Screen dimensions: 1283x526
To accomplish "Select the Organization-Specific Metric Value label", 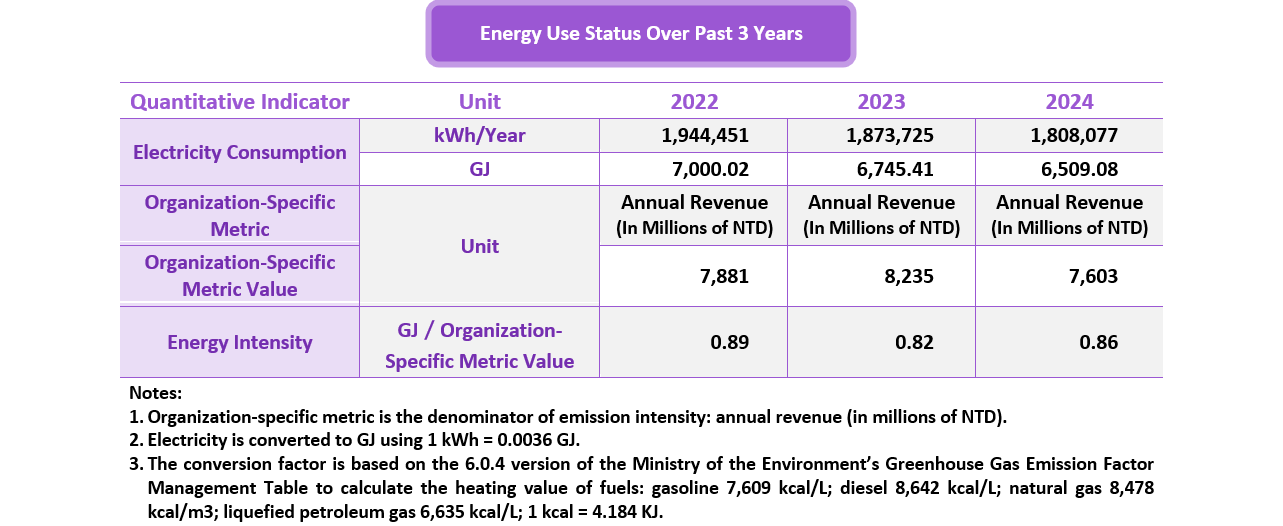I will coord(240,276).
